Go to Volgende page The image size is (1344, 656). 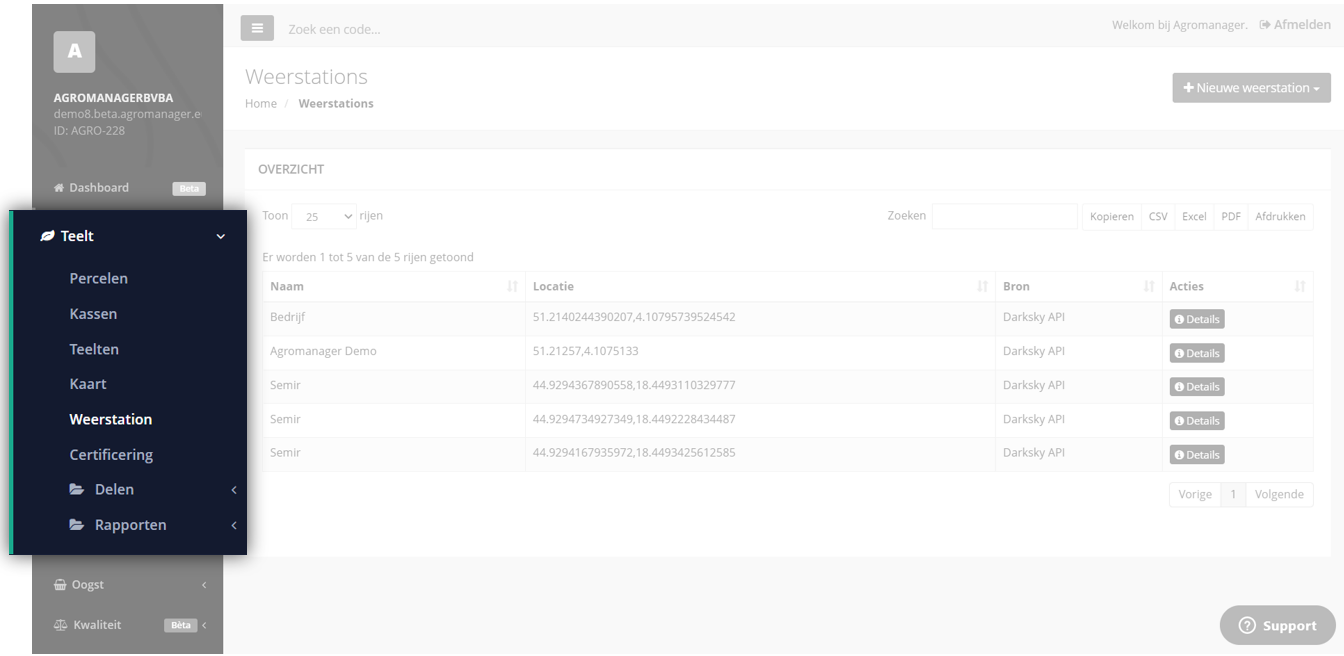click(x=1279, y=494)
